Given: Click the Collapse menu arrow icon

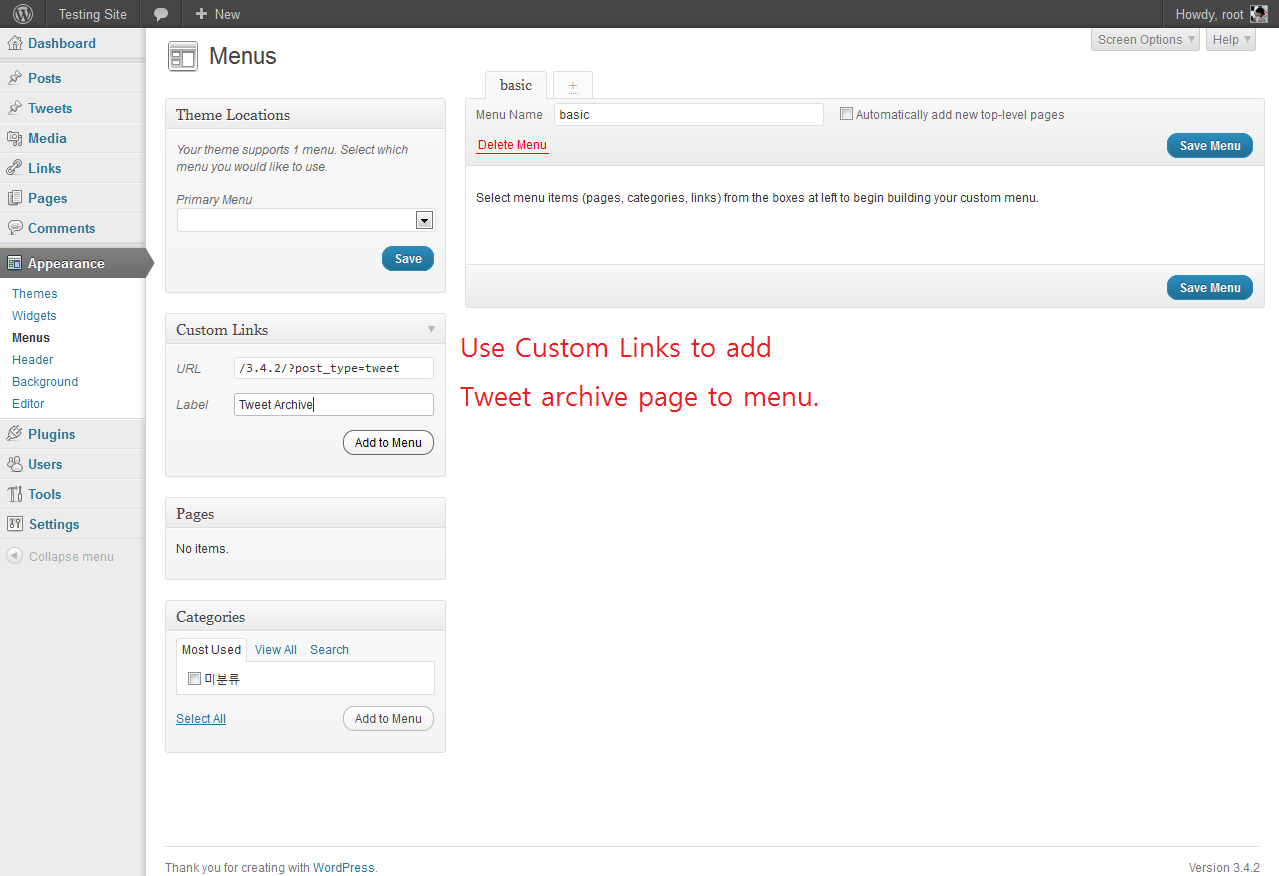Looking at the screenshot, I should [x=14, y=557].
